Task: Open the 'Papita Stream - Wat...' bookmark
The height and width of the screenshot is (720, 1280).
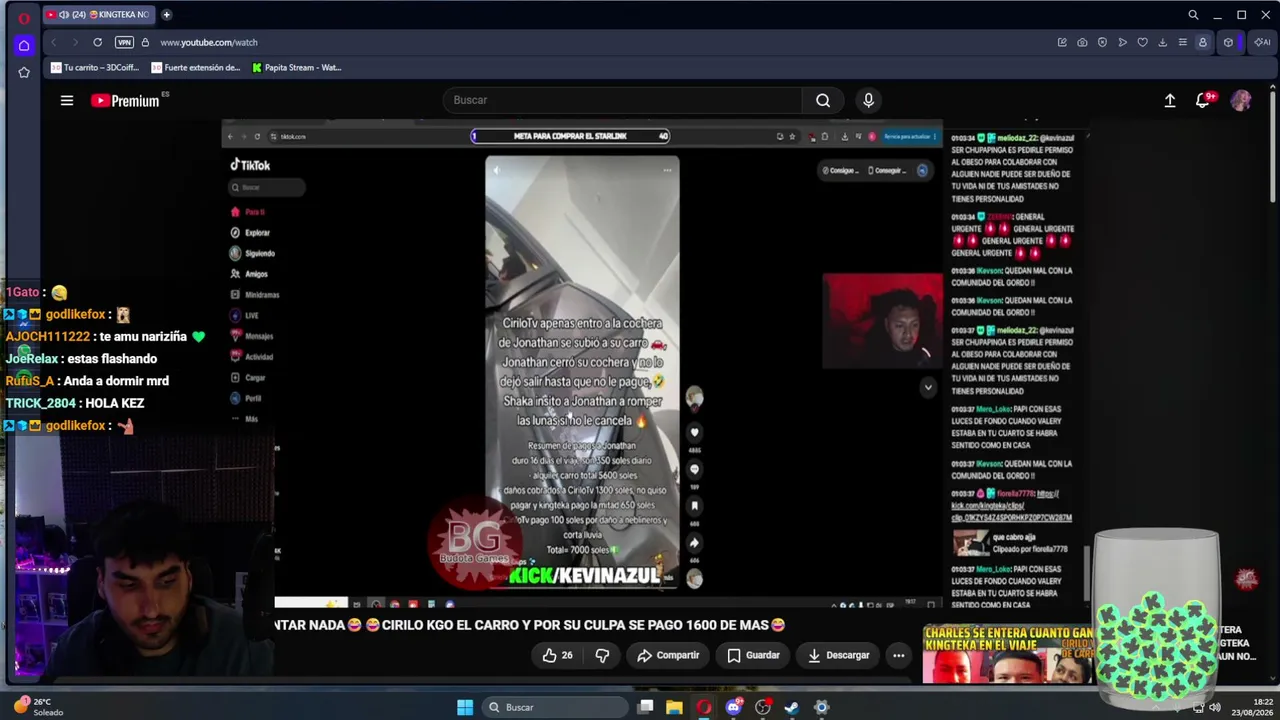Action: click(x=297, y=68)
